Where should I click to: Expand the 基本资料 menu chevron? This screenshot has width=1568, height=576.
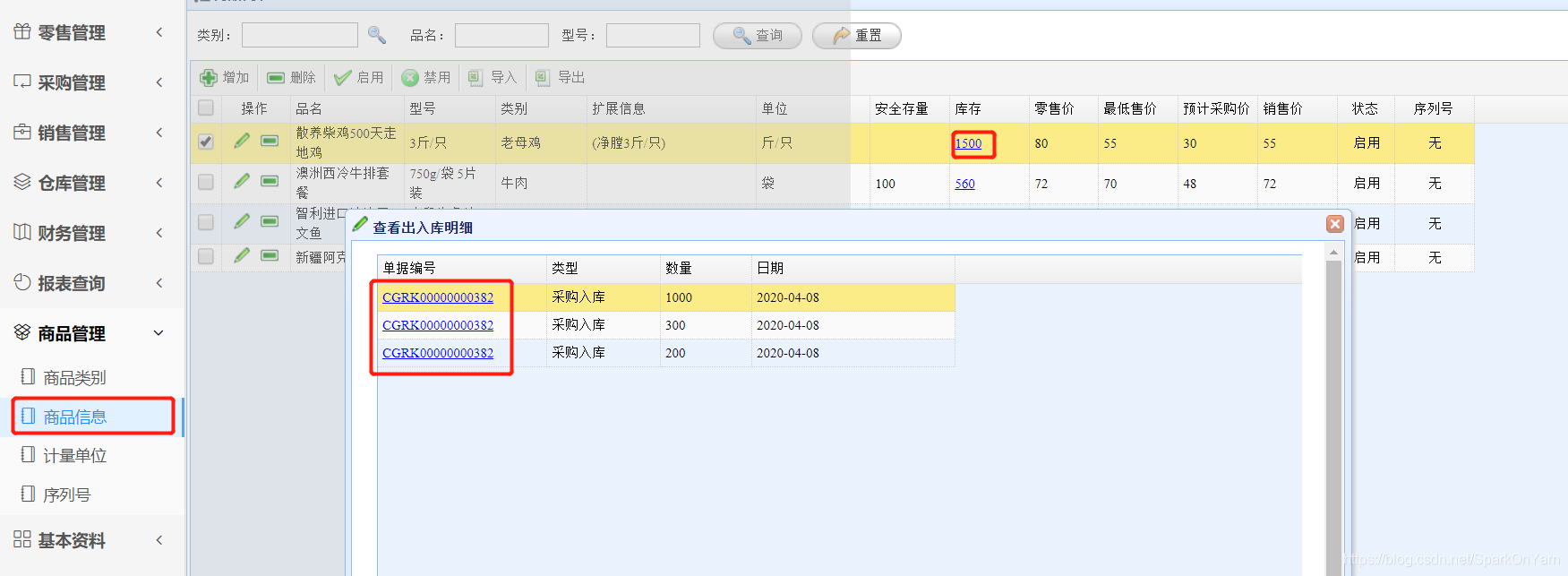[159, 540]
